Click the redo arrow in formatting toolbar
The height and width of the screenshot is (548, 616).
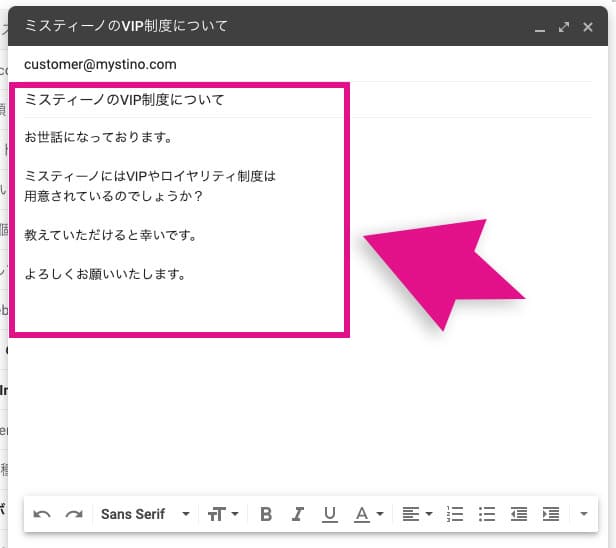point(74,514)
